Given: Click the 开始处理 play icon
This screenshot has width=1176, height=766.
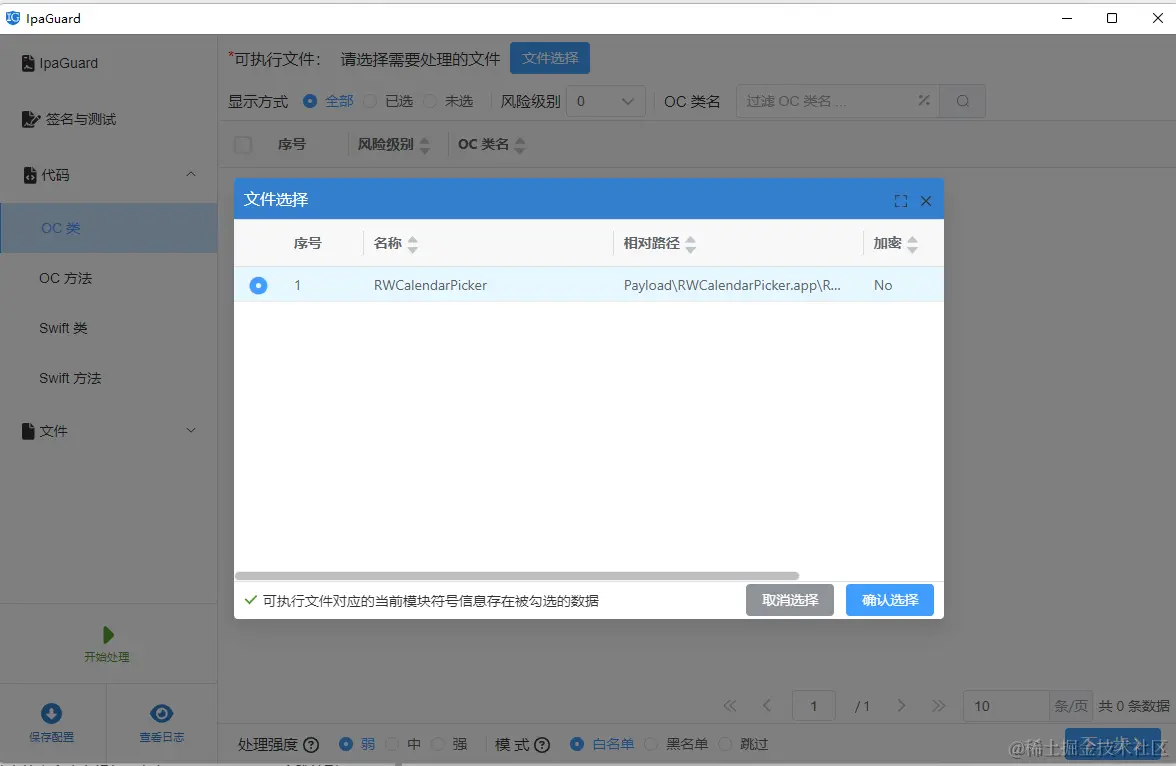Looking at the screenshot, I should (106, 635).
